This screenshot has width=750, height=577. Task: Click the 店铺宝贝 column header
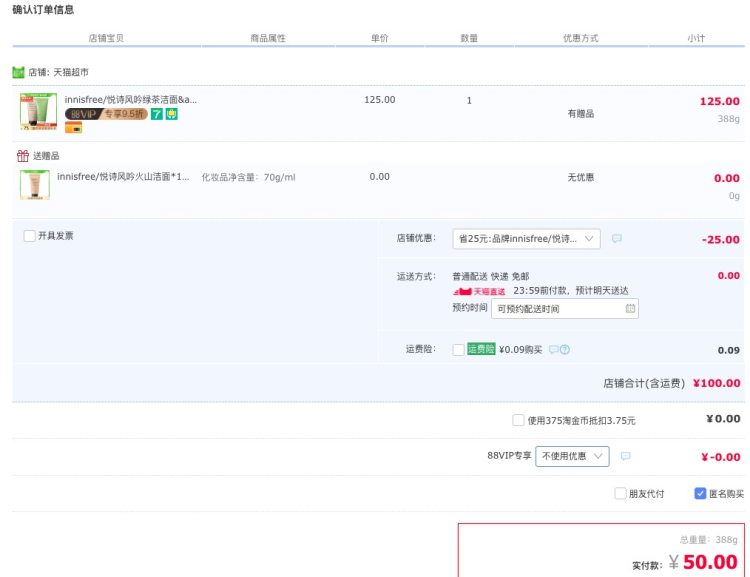click(x=106, y=38)
